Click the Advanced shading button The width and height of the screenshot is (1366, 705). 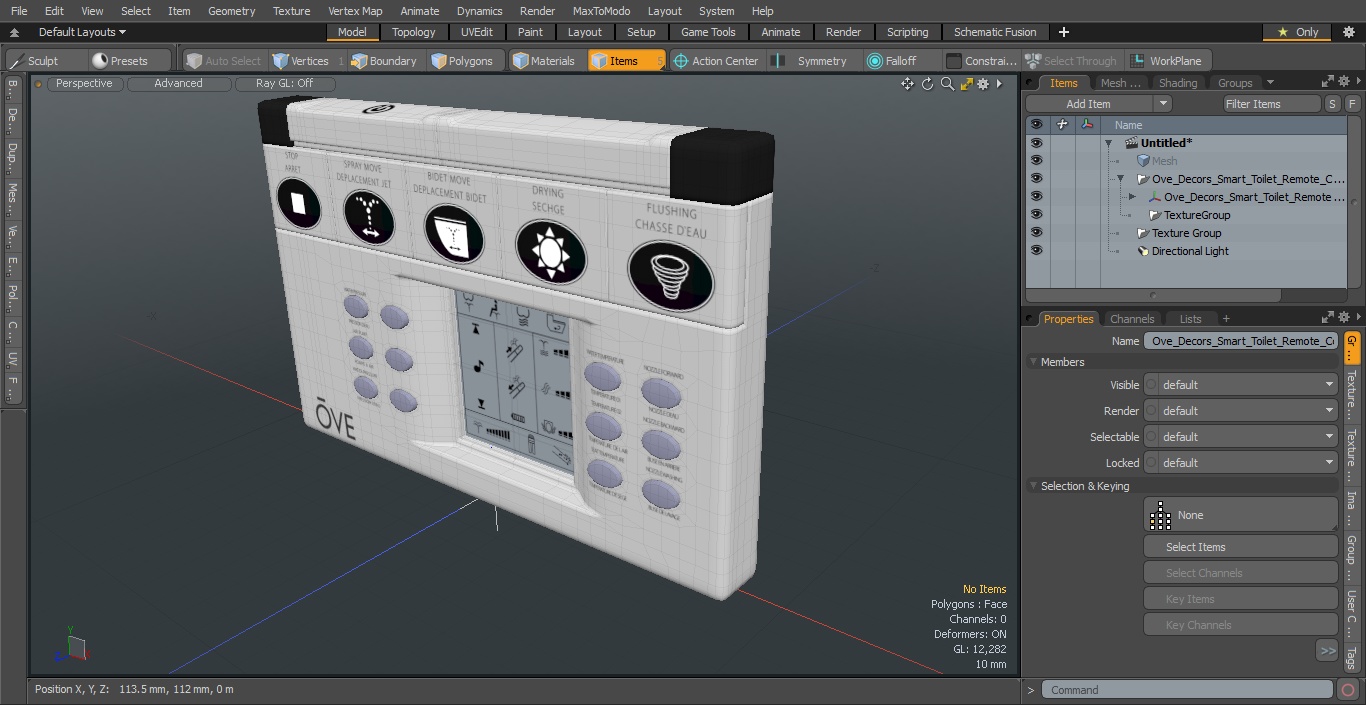coord(178,83)
